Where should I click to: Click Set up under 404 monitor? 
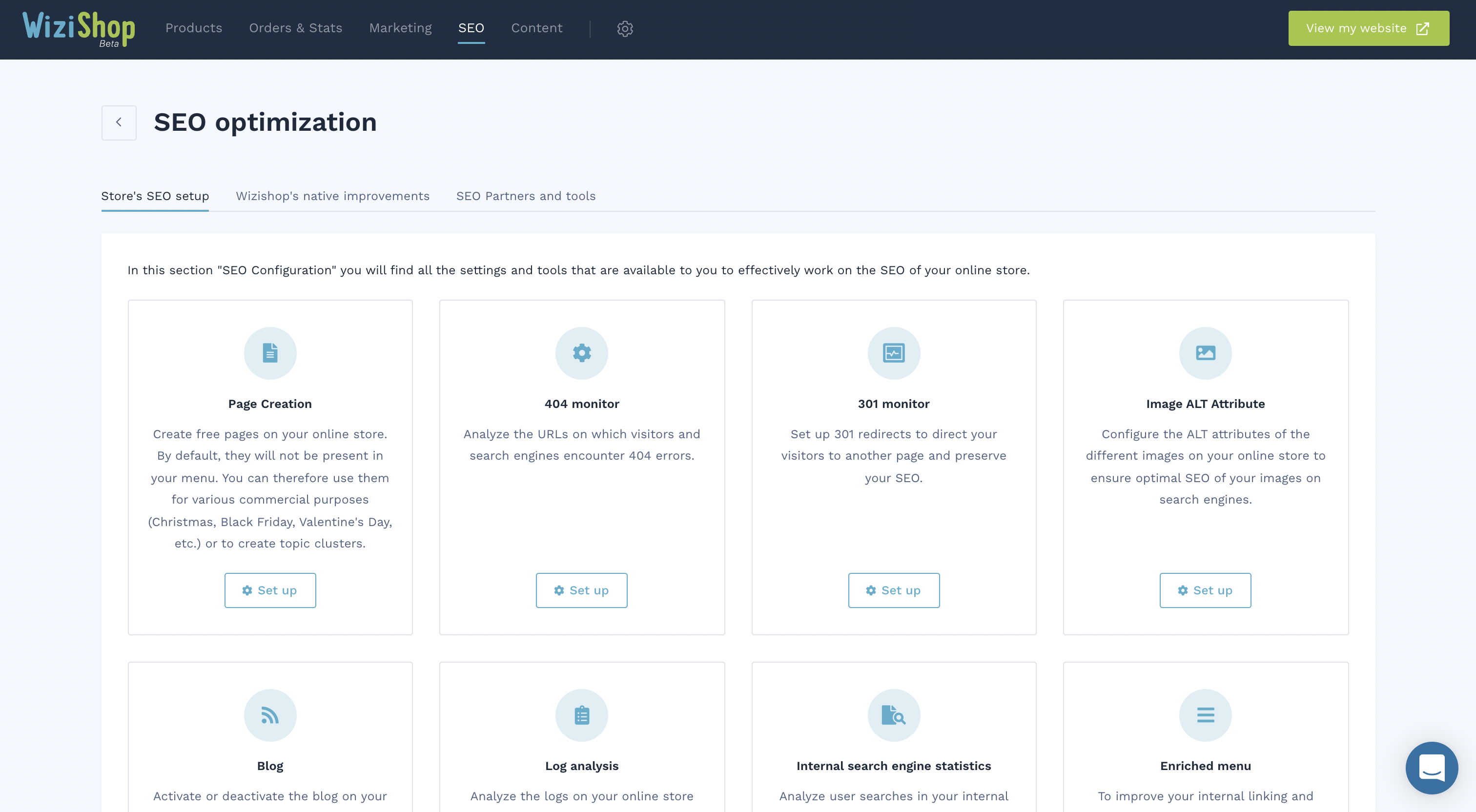pos(582,590)
